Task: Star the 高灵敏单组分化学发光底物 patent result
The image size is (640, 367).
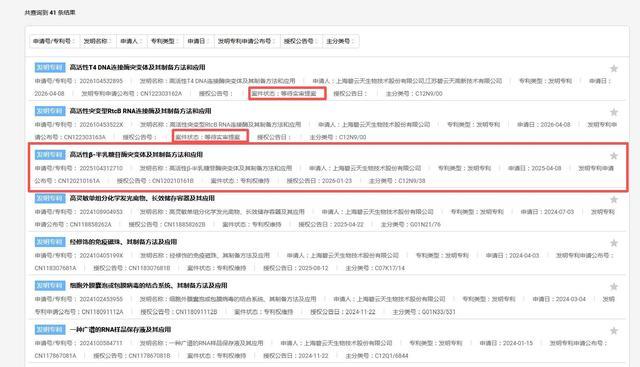Action: pos(613,200)
